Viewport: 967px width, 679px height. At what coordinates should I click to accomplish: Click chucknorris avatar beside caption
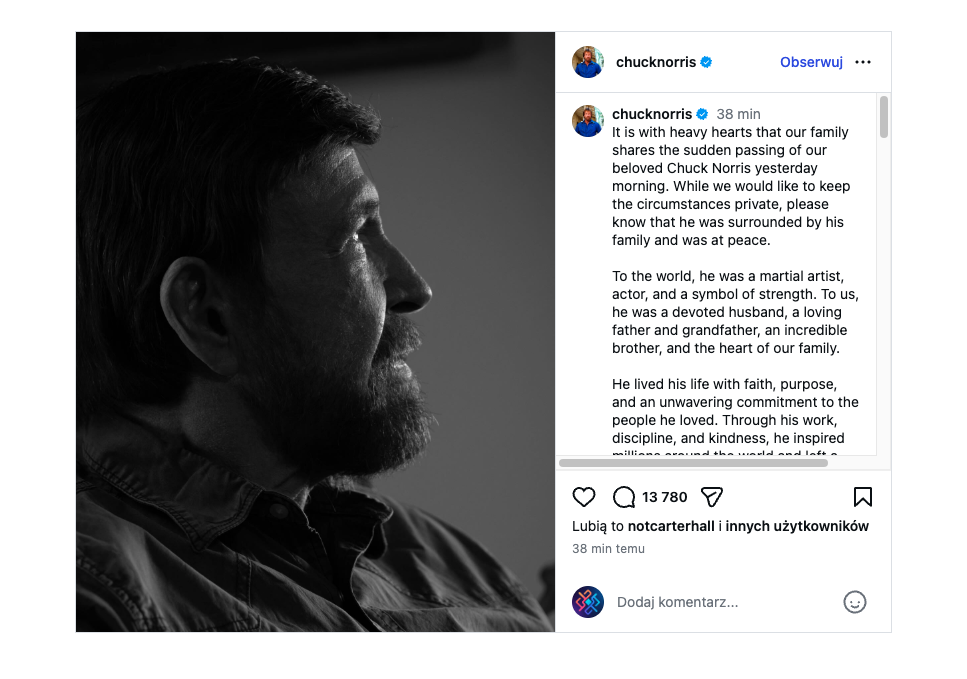(588, 121)
